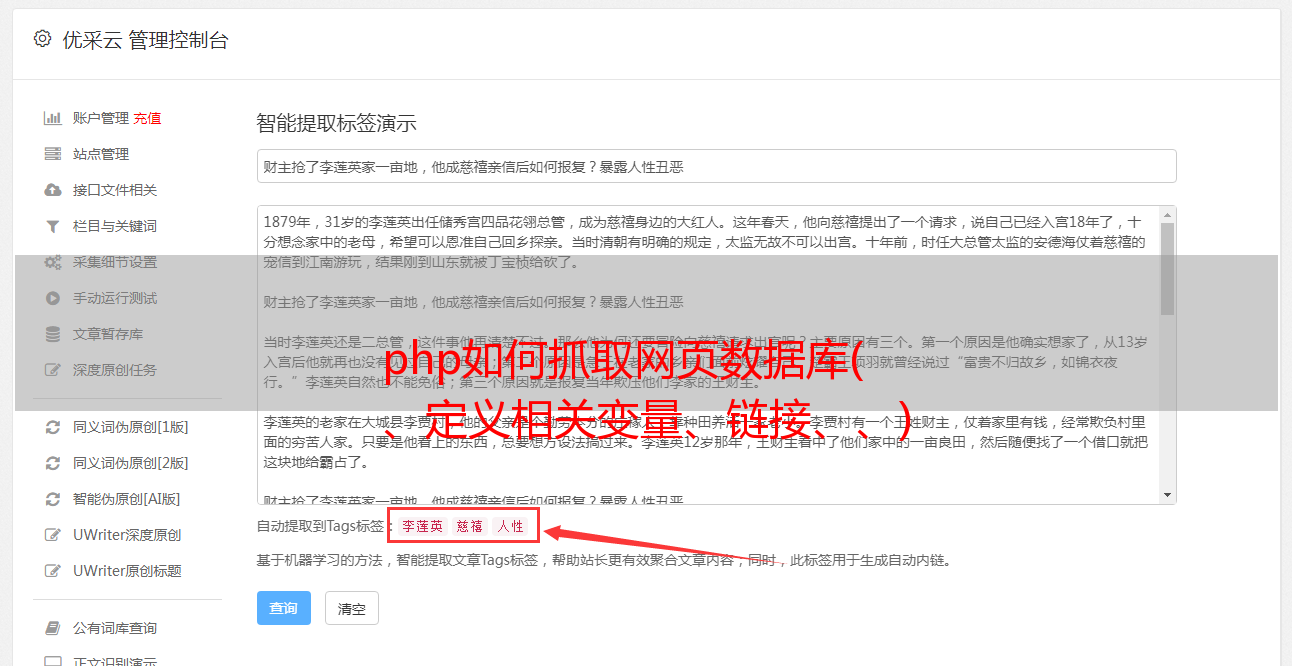Click the 同义词伪原创[1版] refresh icon
1292x666 pixels.
53,427
